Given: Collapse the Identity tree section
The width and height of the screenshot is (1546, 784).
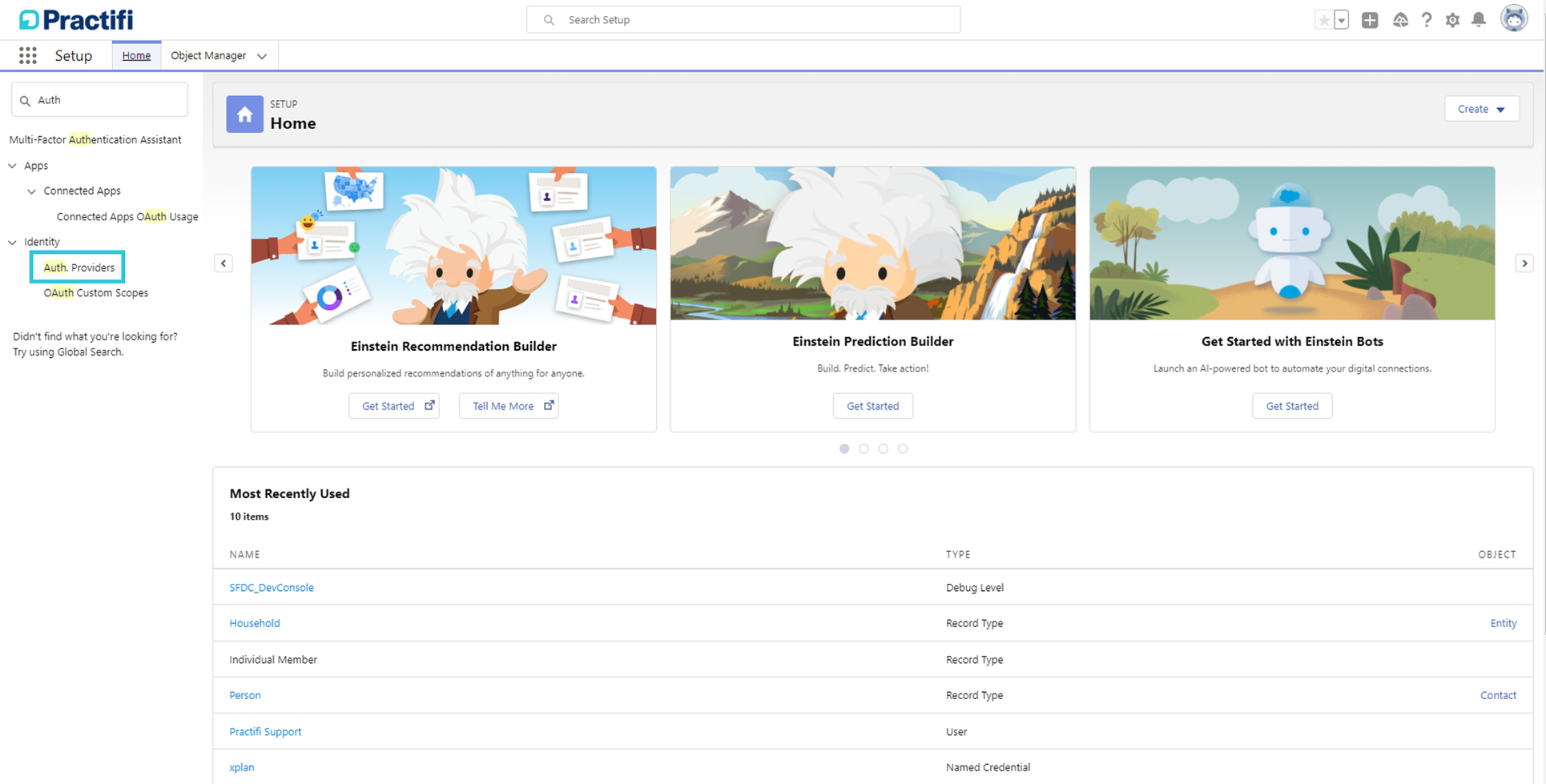Looking at the screenshot, I should pyautogui.click(x=12, y=242).
